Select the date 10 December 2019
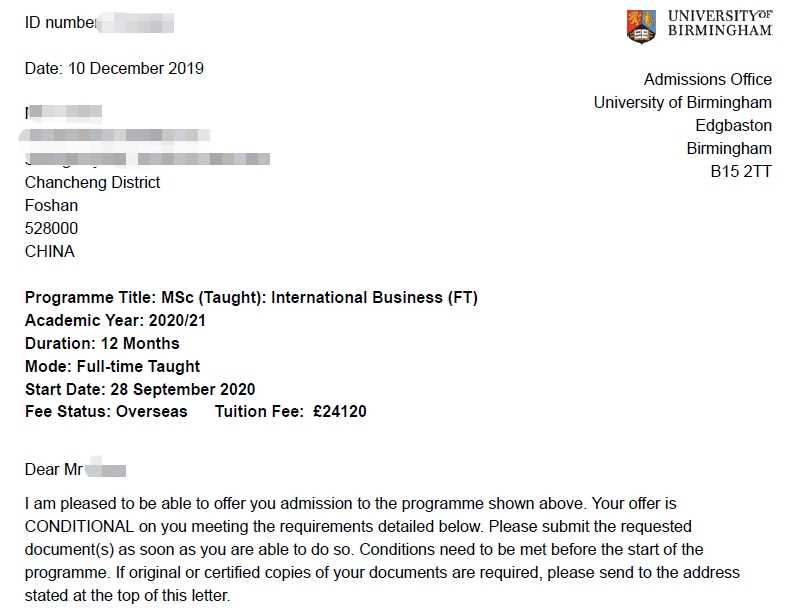The height and width of the screenshot is (613, 787). [x=136, y=68]
